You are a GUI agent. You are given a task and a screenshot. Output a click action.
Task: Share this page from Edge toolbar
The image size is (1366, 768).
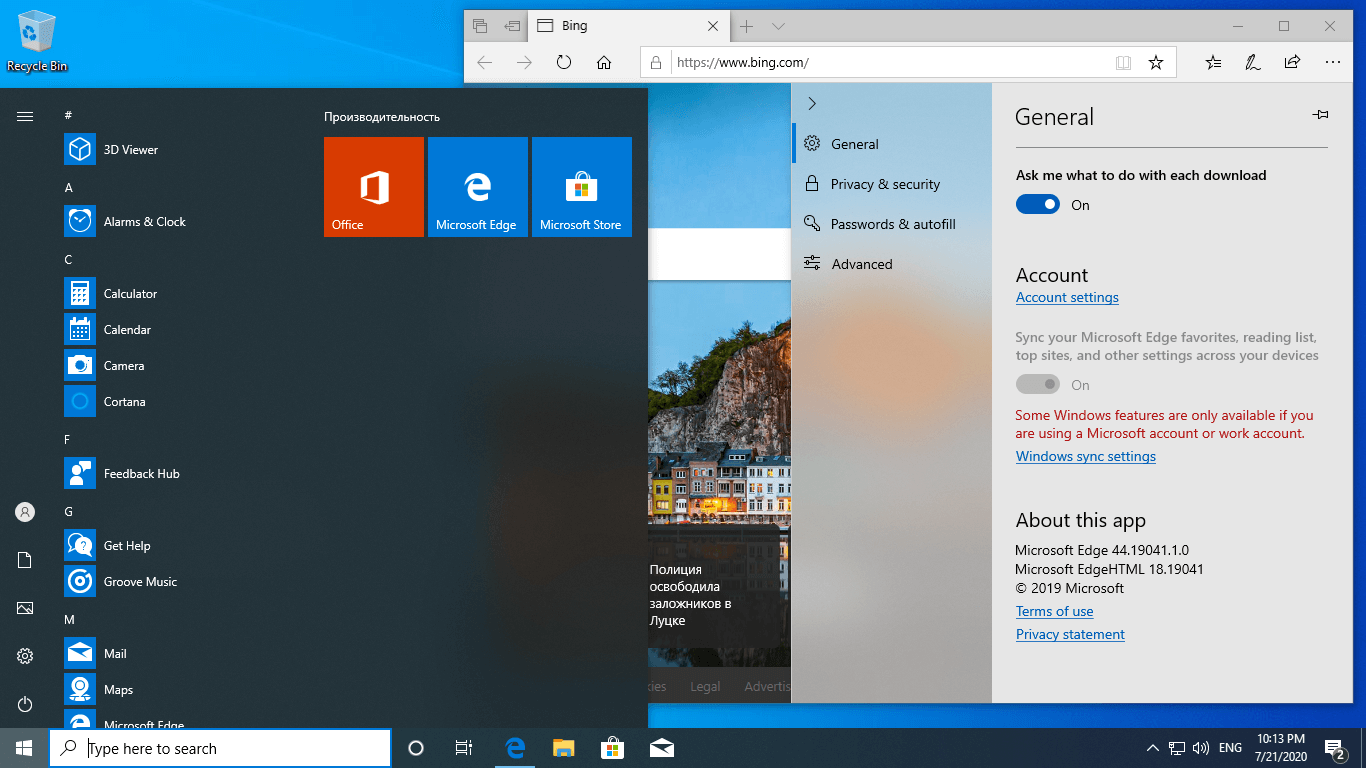pos(1292,62)
